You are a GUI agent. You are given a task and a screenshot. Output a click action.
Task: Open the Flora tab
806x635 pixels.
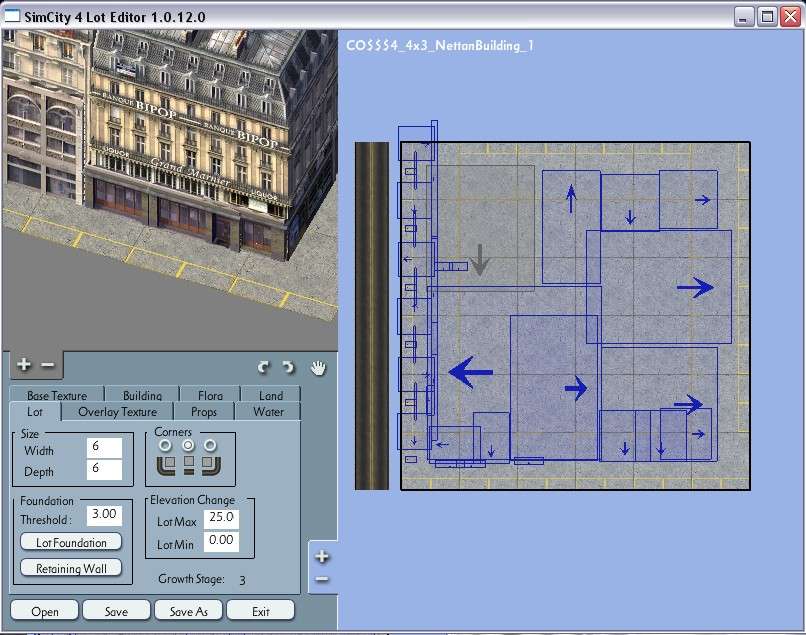tap(210, 395)
